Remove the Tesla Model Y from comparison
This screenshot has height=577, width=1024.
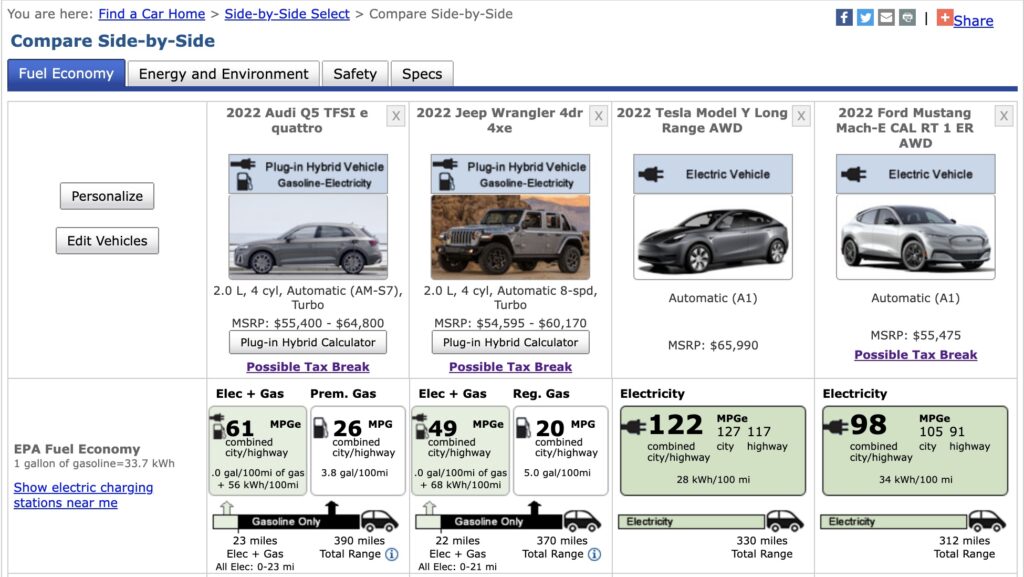801,116
